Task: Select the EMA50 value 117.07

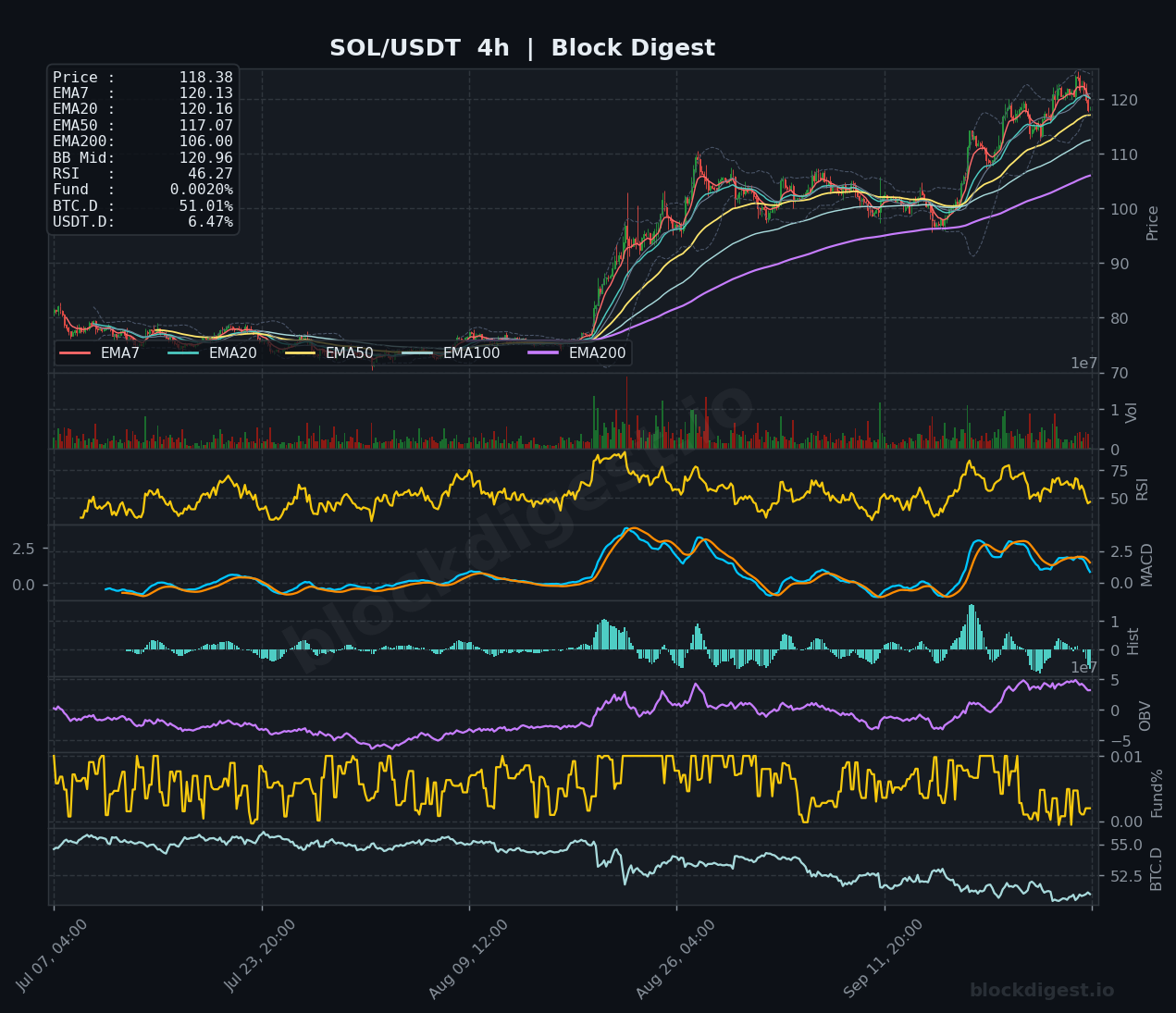Action: coord(205,126)
